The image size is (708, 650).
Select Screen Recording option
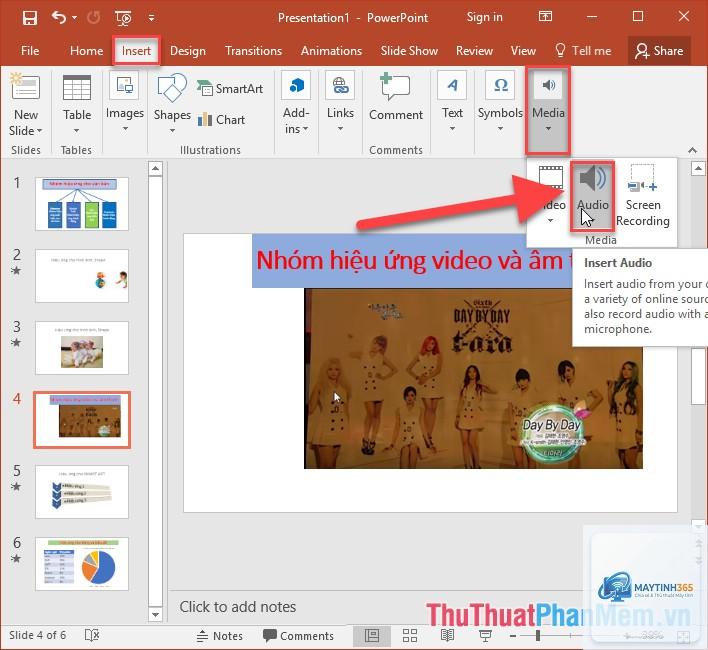click(x=643, y=196)
